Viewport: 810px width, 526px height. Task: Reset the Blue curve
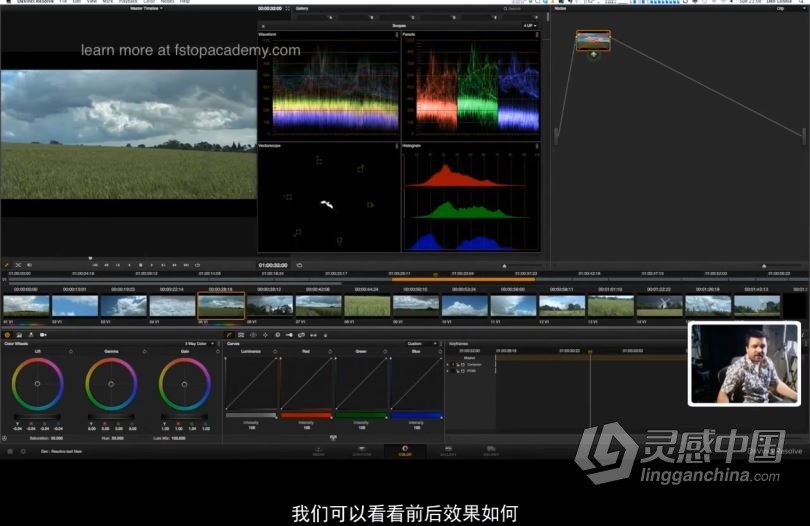(440, 351)
